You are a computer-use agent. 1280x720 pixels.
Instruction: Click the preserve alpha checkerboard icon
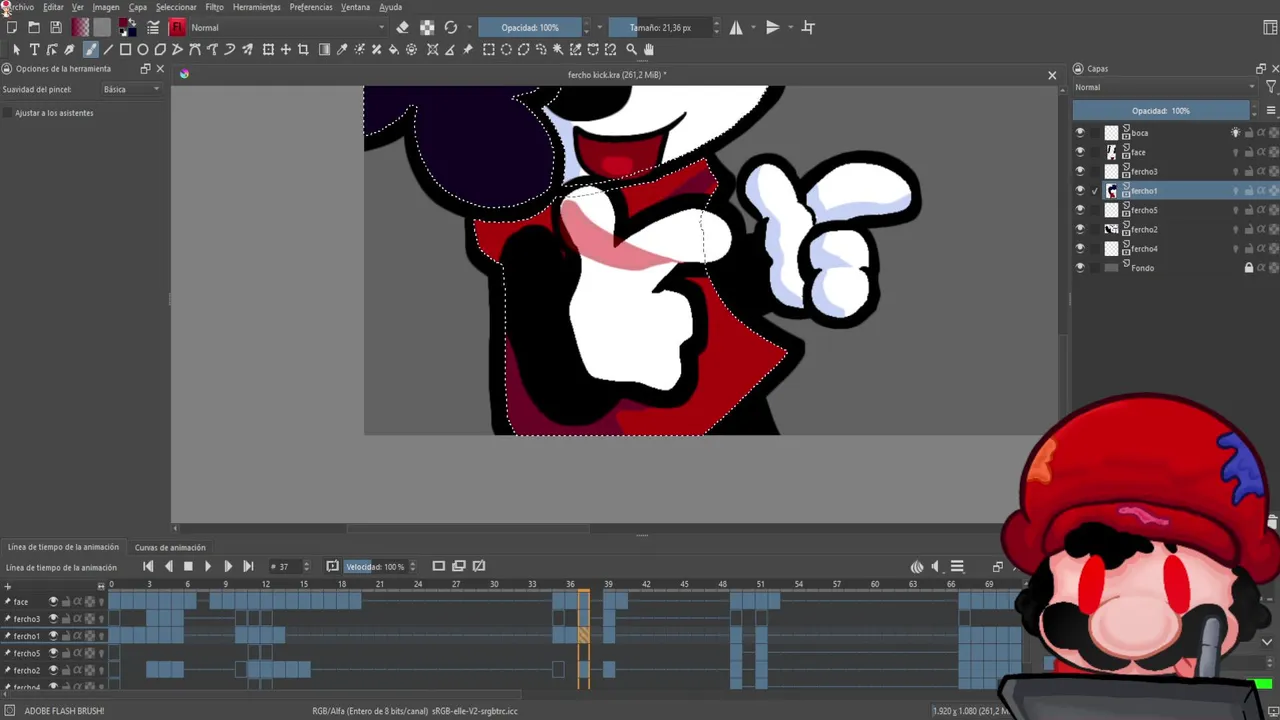point(427,28)
